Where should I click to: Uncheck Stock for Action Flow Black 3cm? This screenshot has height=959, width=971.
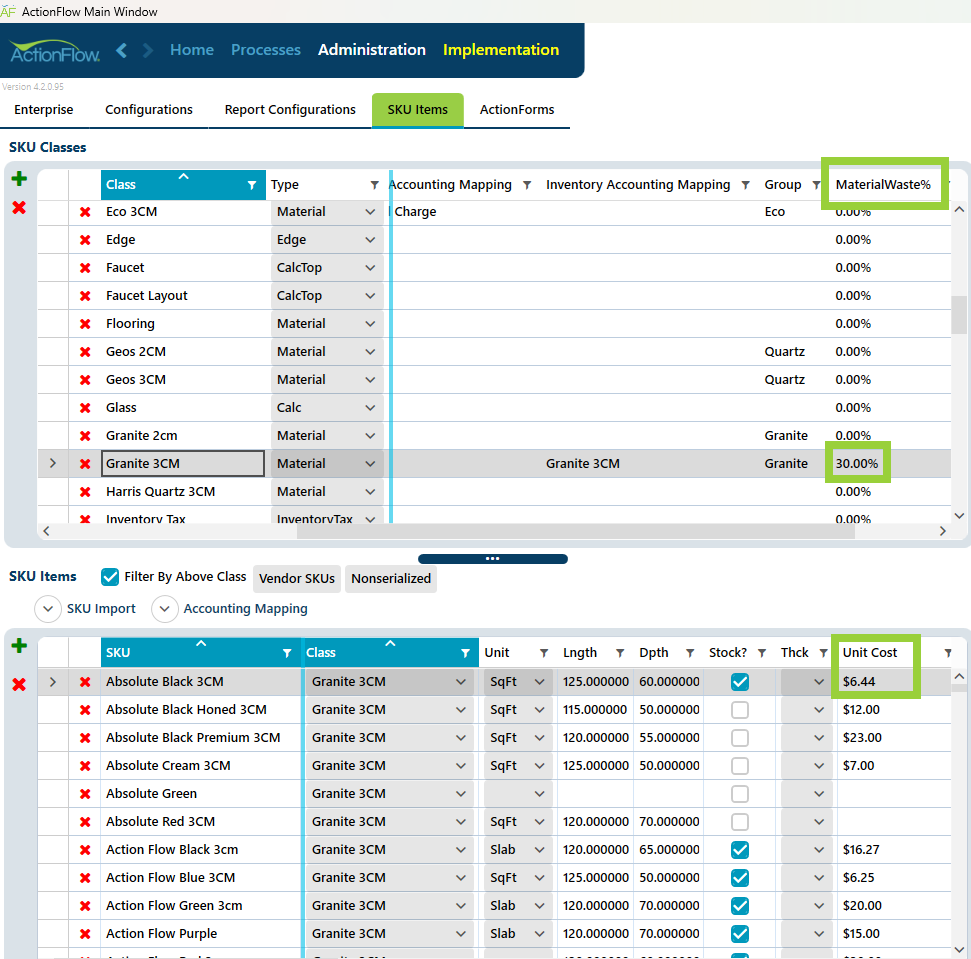coord(739,850)
